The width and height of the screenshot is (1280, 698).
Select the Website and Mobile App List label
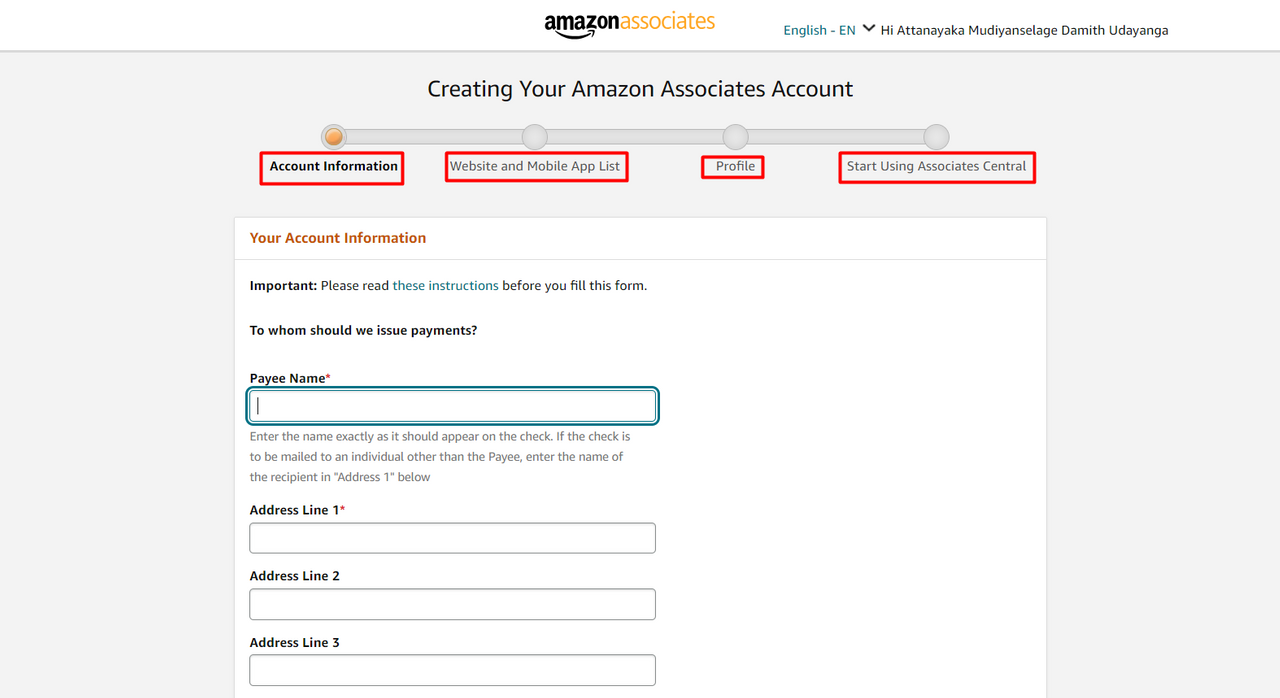point(536,167)
